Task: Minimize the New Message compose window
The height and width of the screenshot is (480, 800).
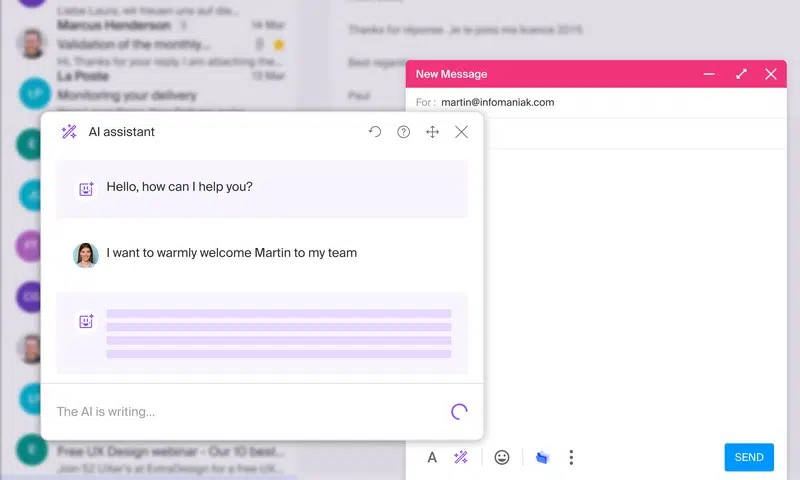Action: pos(709,74)
